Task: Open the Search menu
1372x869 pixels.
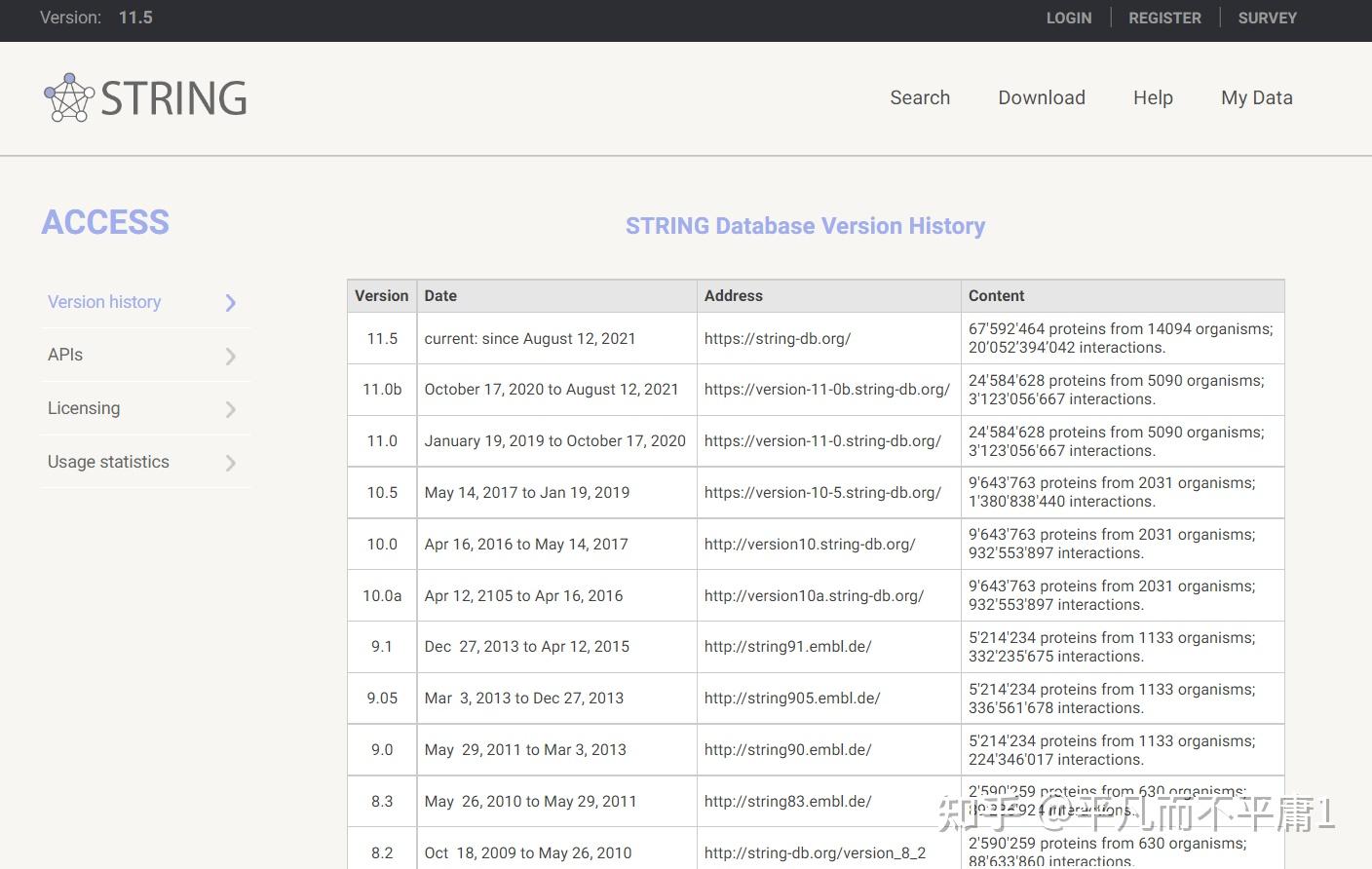Action: click(x=919, y=97)
